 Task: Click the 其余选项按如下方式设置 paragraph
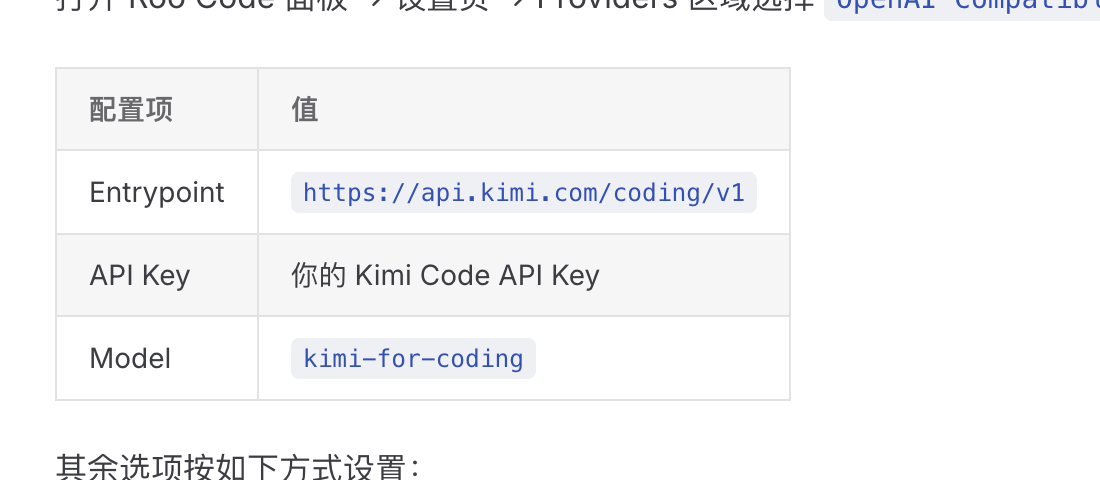click(239, 467)
